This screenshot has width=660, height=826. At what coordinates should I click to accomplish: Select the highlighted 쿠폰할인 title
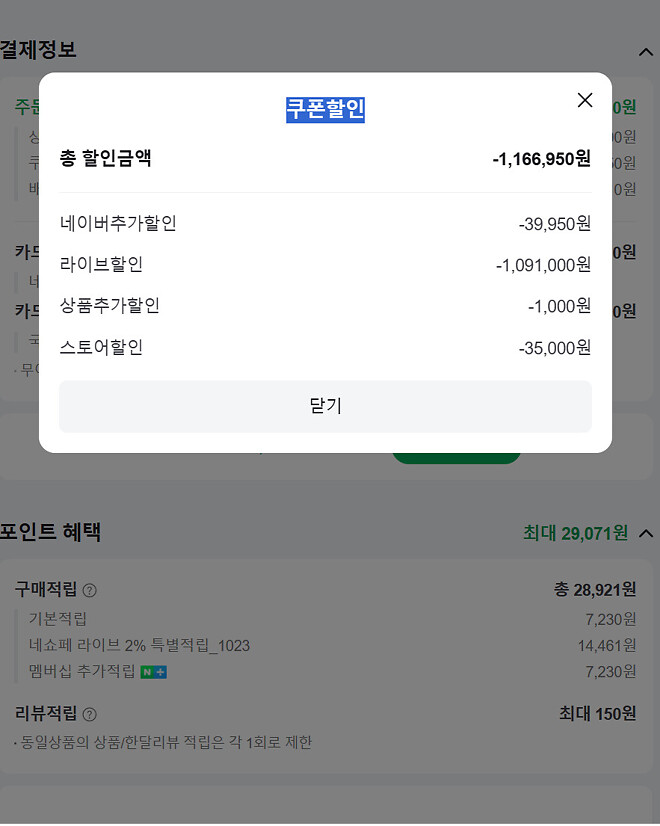[x=325, y=107]
